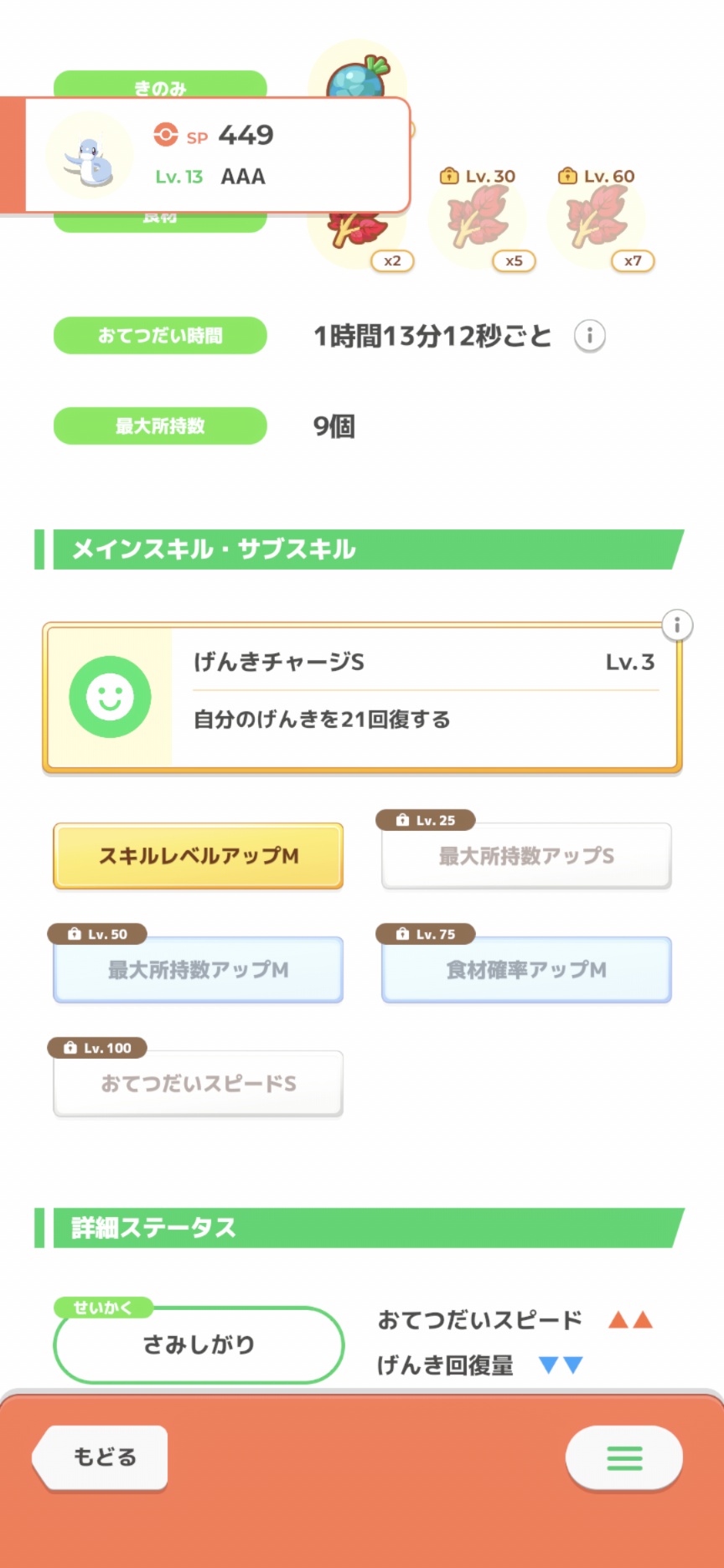Tap the SP 449 strength value
Screen dimensions: 724x1568
(245, 135)
